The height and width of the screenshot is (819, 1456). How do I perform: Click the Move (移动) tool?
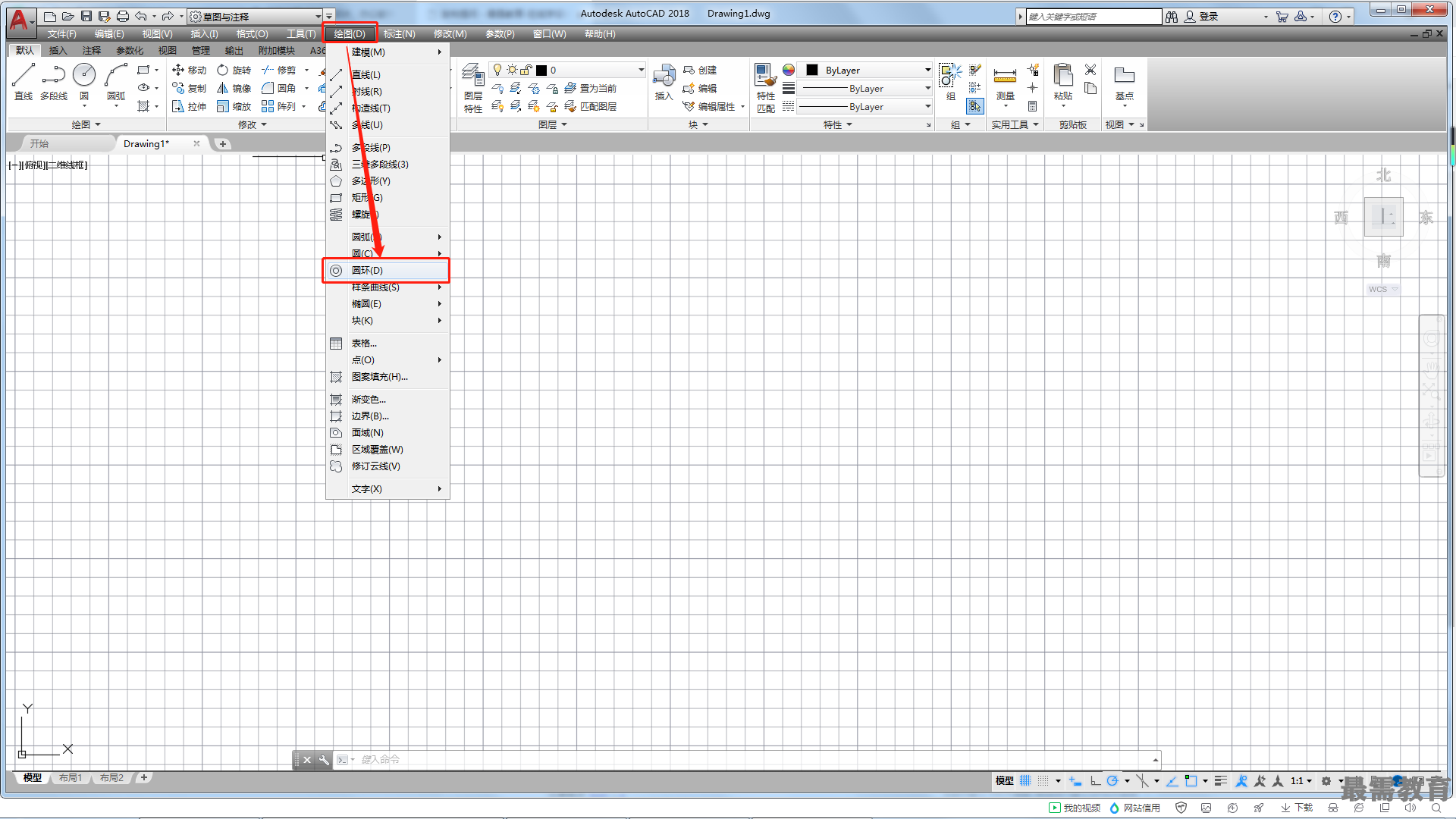tap(189, 70)
